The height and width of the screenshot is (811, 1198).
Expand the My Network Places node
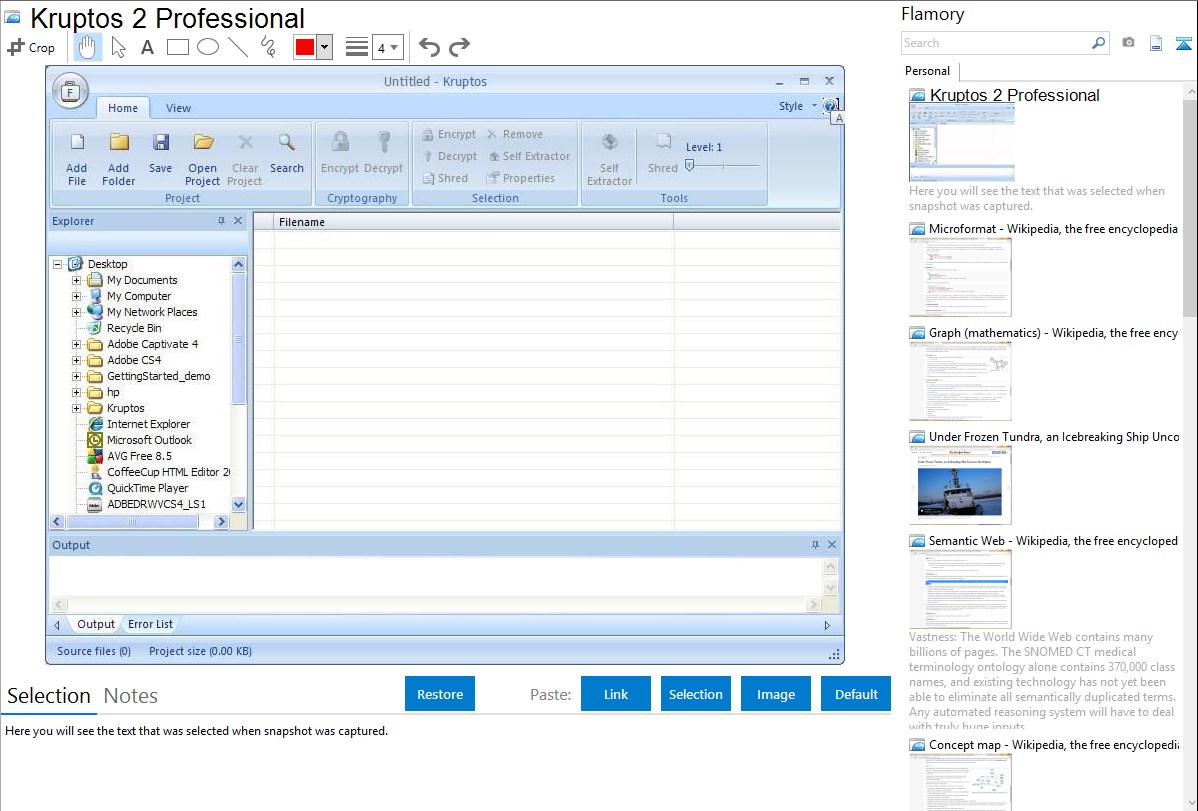pyautogui.click(x=76, y=313)
